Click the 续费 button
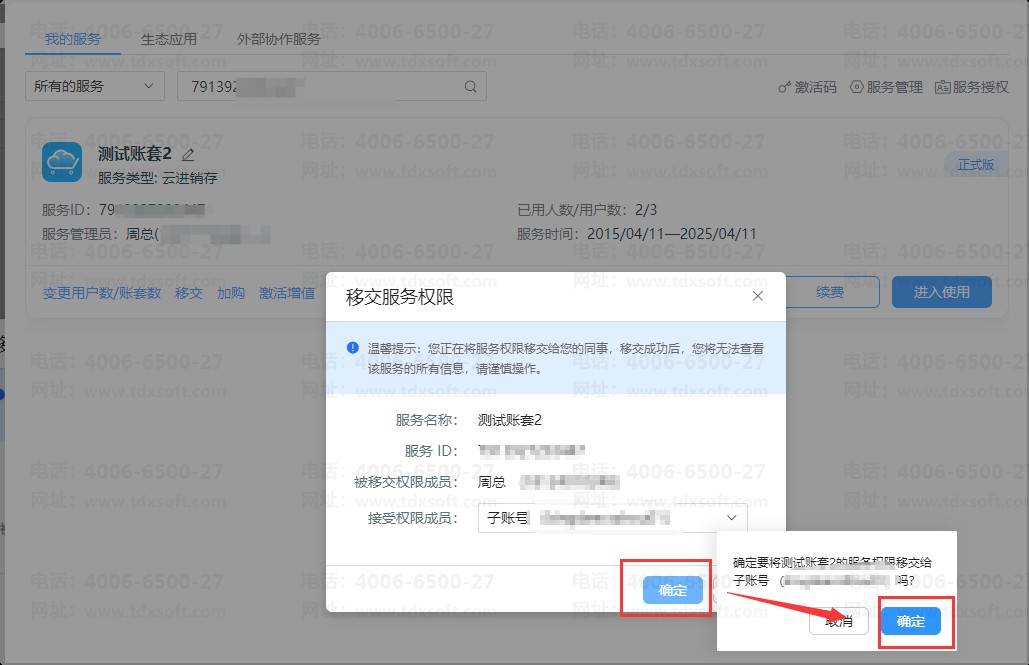Screen dimensions: 1029x665 [829, 292]
